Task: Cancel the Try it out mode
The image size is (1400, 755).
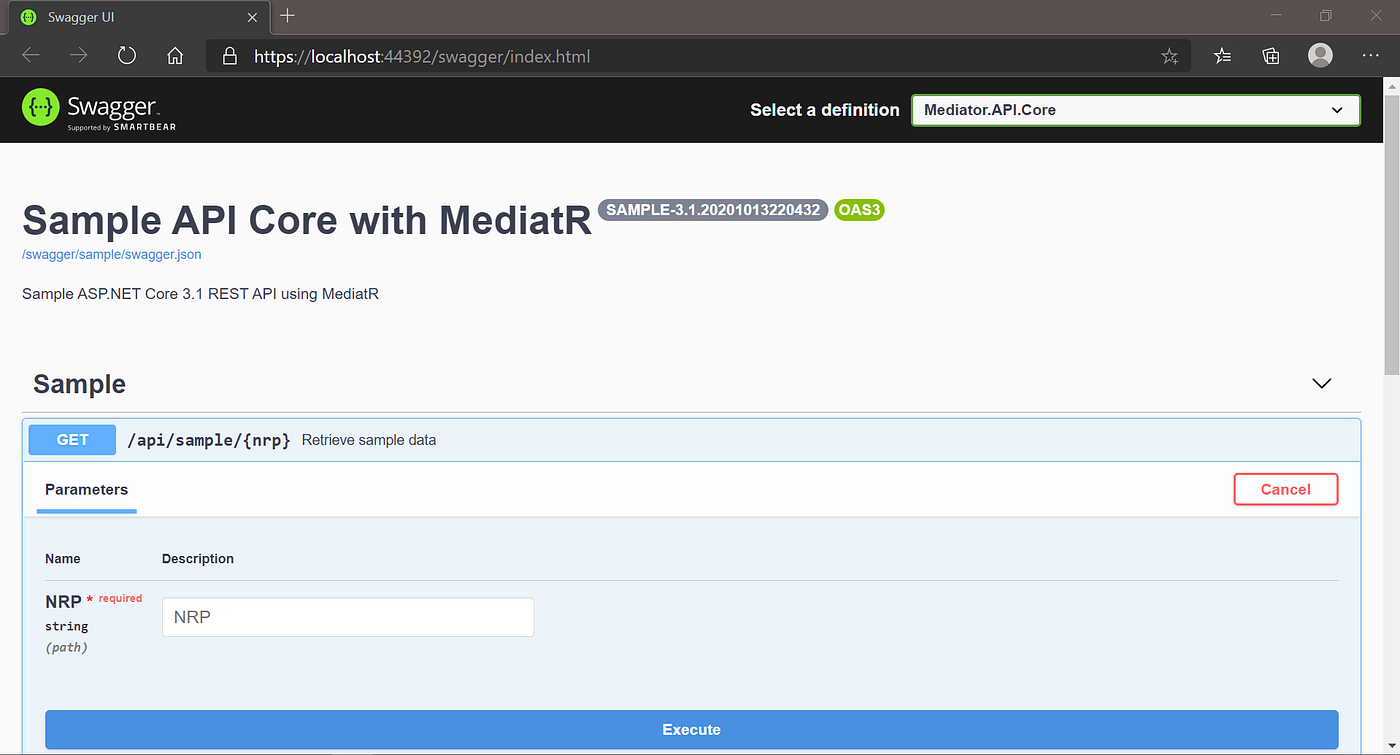Action: click(1286, 489)
